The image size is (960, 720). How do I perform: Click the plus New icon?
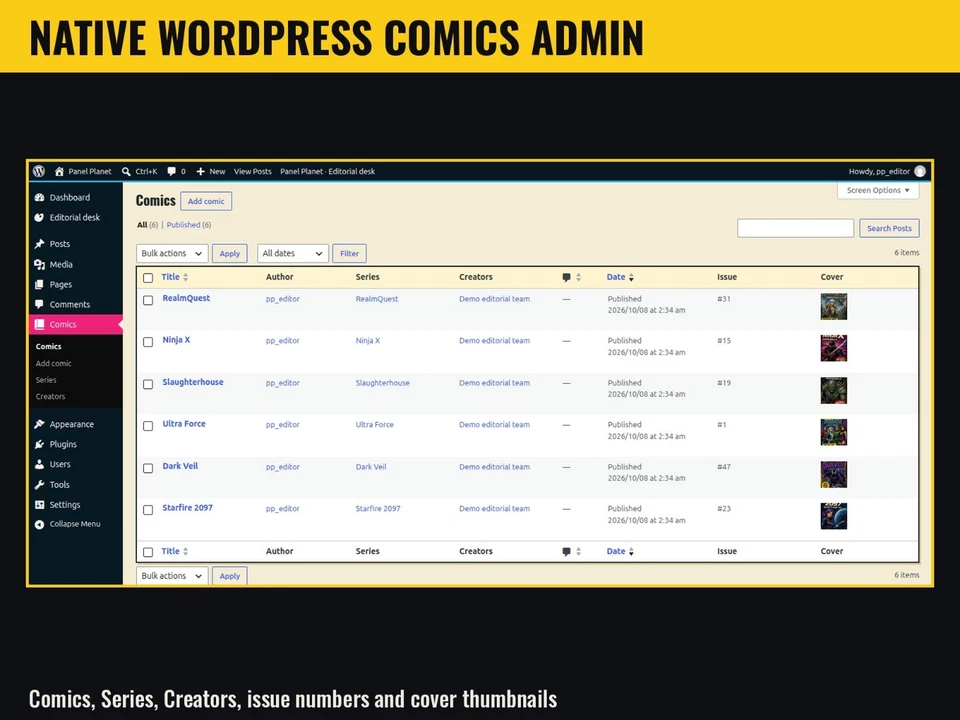pyautogui.click(x=200, y=171)
